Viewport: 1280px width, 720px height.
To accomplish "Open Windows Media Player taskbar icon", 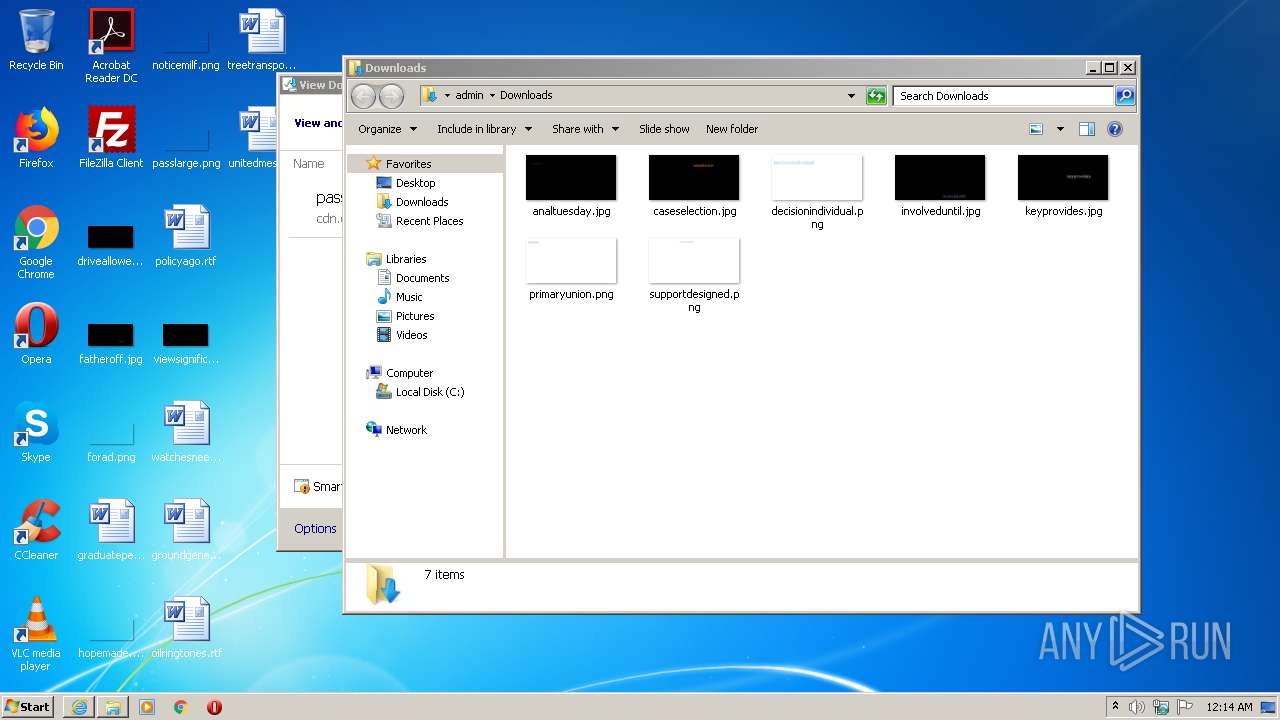I will (147, 707).
